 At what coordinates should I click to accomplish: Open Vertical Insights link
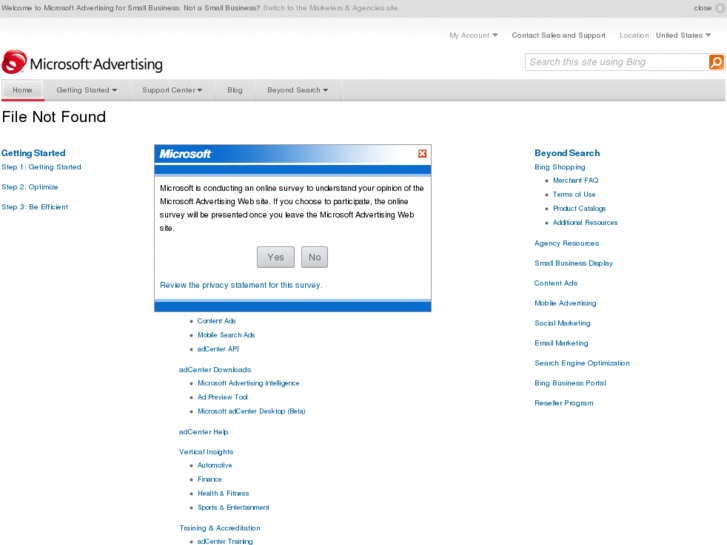206,451
